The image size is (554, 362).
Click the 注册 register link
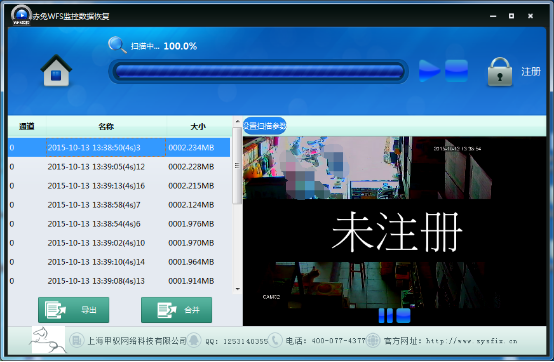pos(531,71)
